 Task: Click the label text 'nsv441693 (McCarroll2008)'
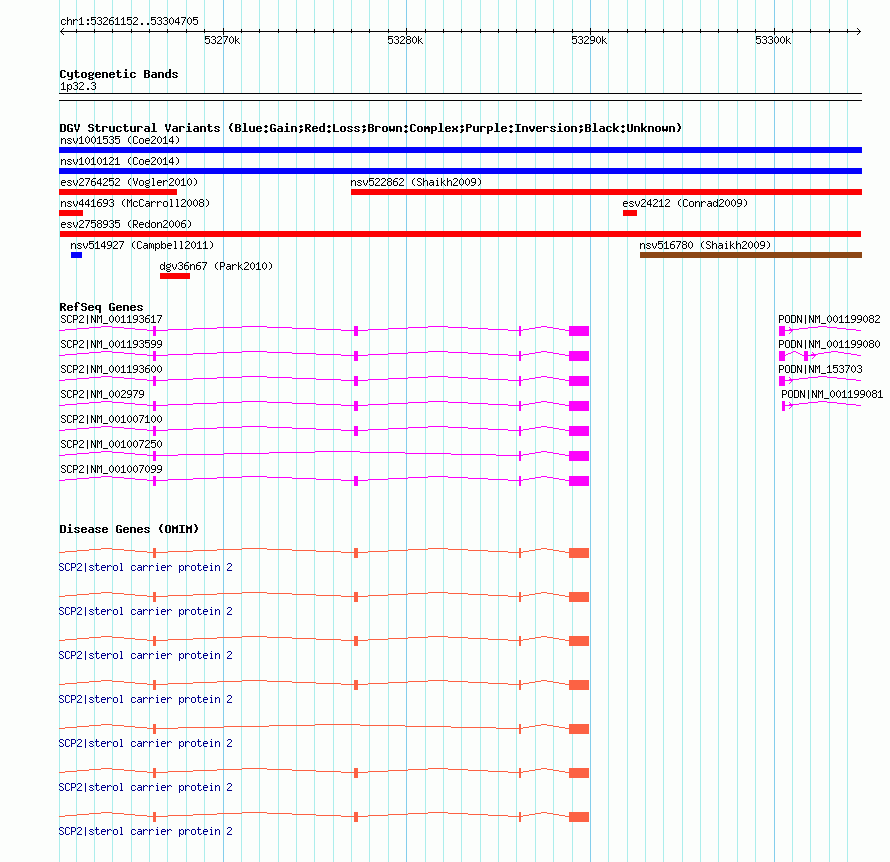pos(135,203)
